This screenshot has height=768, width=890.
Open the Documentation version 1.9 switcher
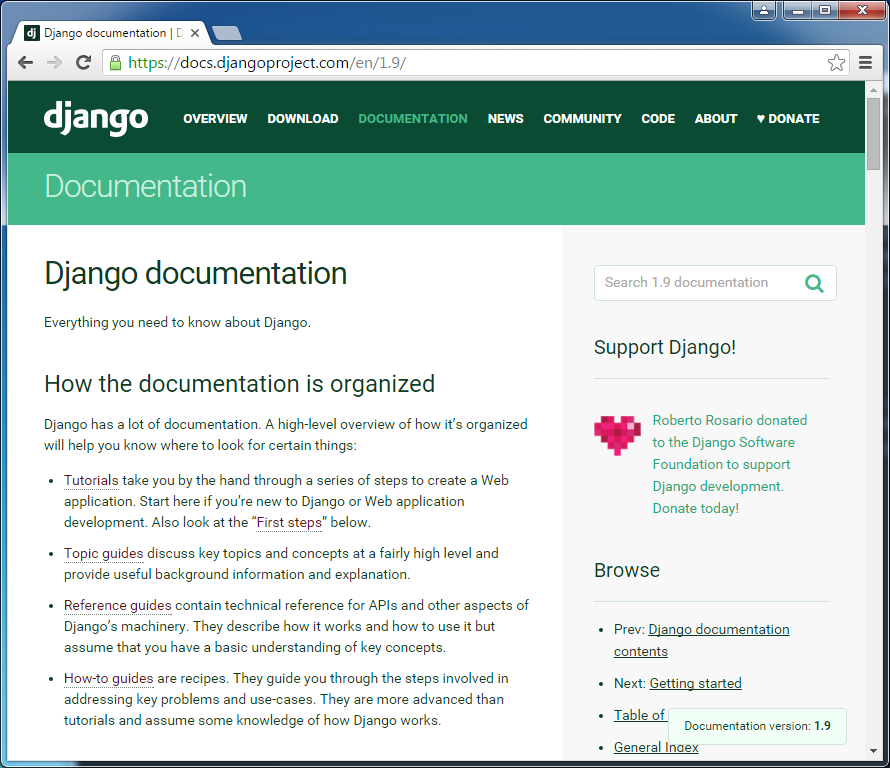[757, 726]
